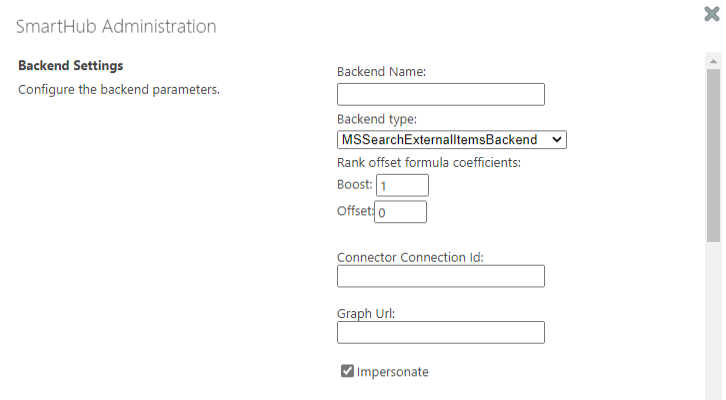
Task: Click the scrollbar track below the thumb
Action: pos(713,320)
